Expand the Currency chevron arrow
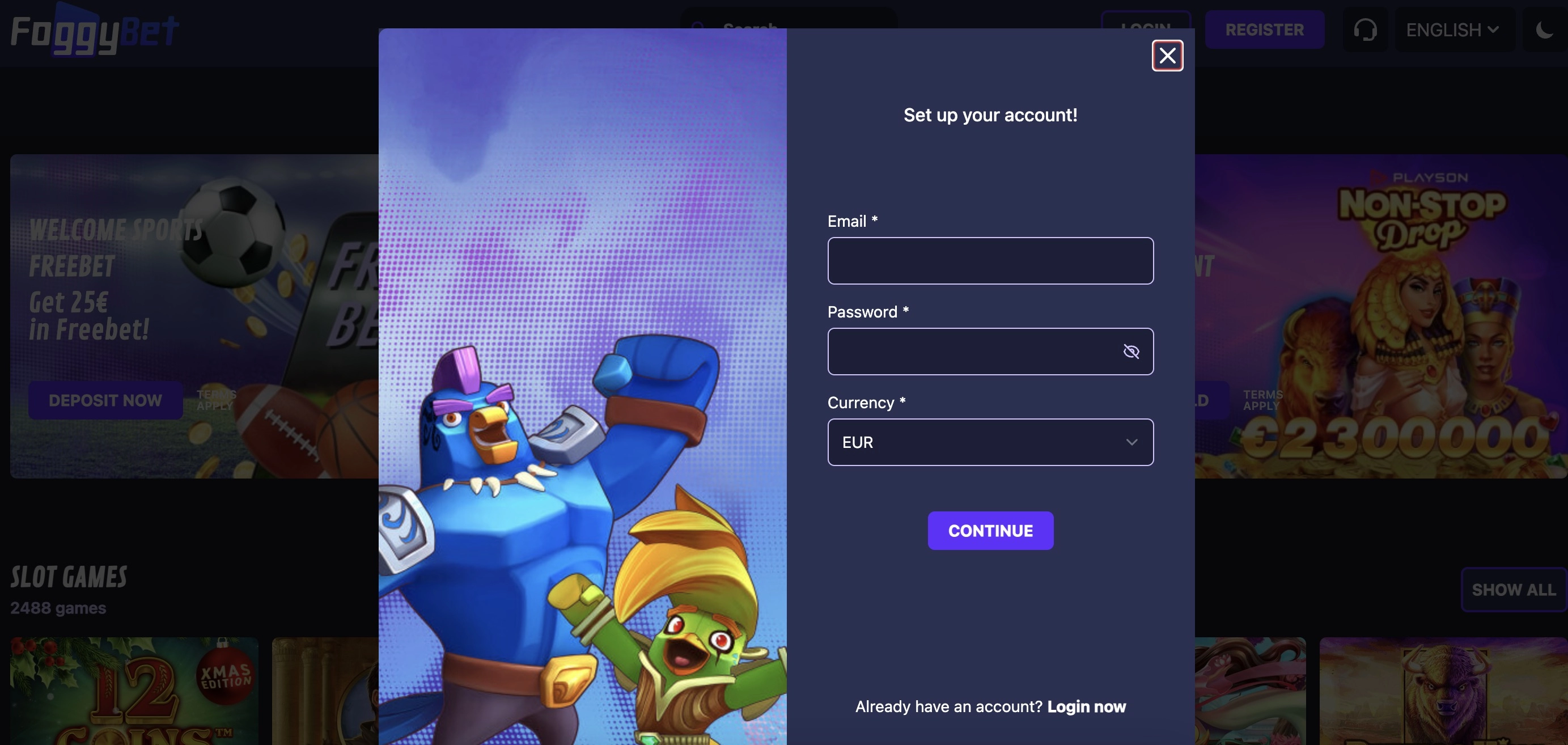This screenshot has width=1568, height=745. 1131,442
